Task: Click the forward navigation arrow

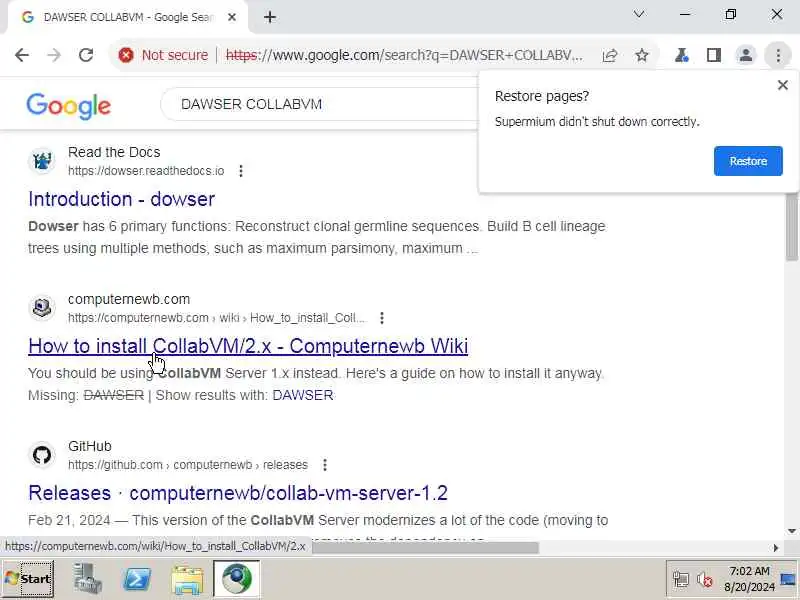Action: (54, 55)
